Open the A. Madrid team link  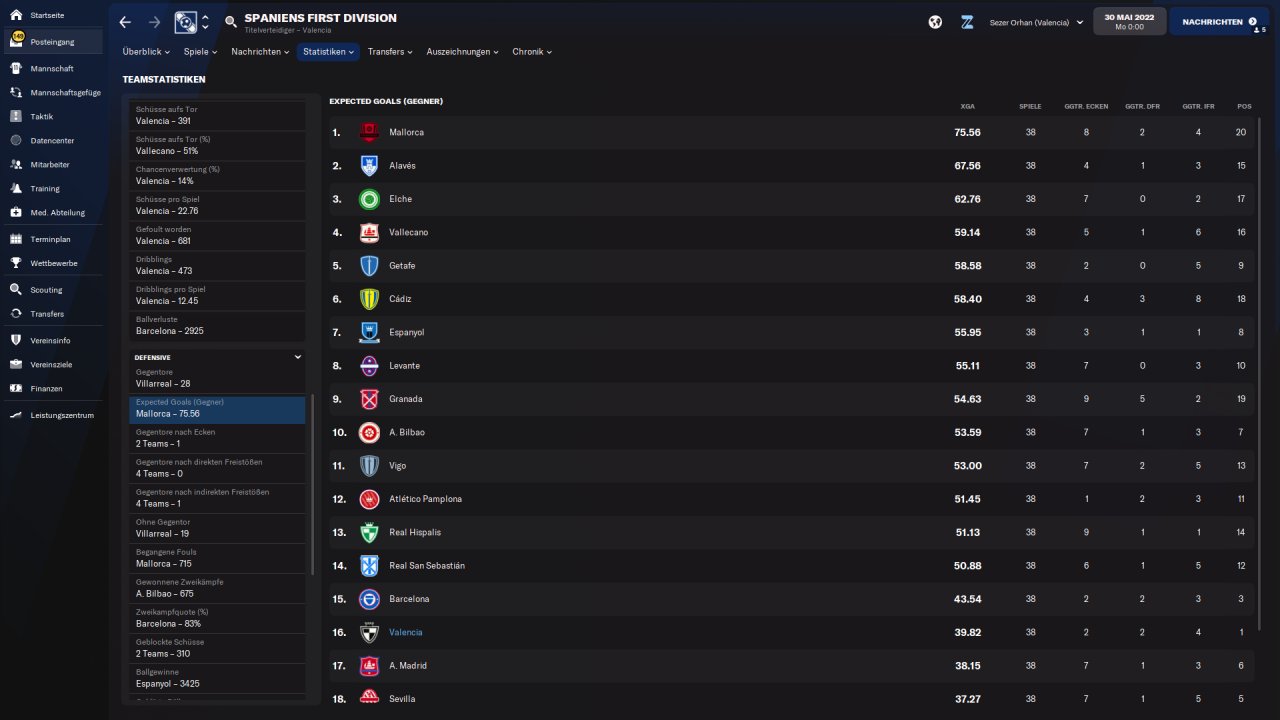[x=409, y=666]
